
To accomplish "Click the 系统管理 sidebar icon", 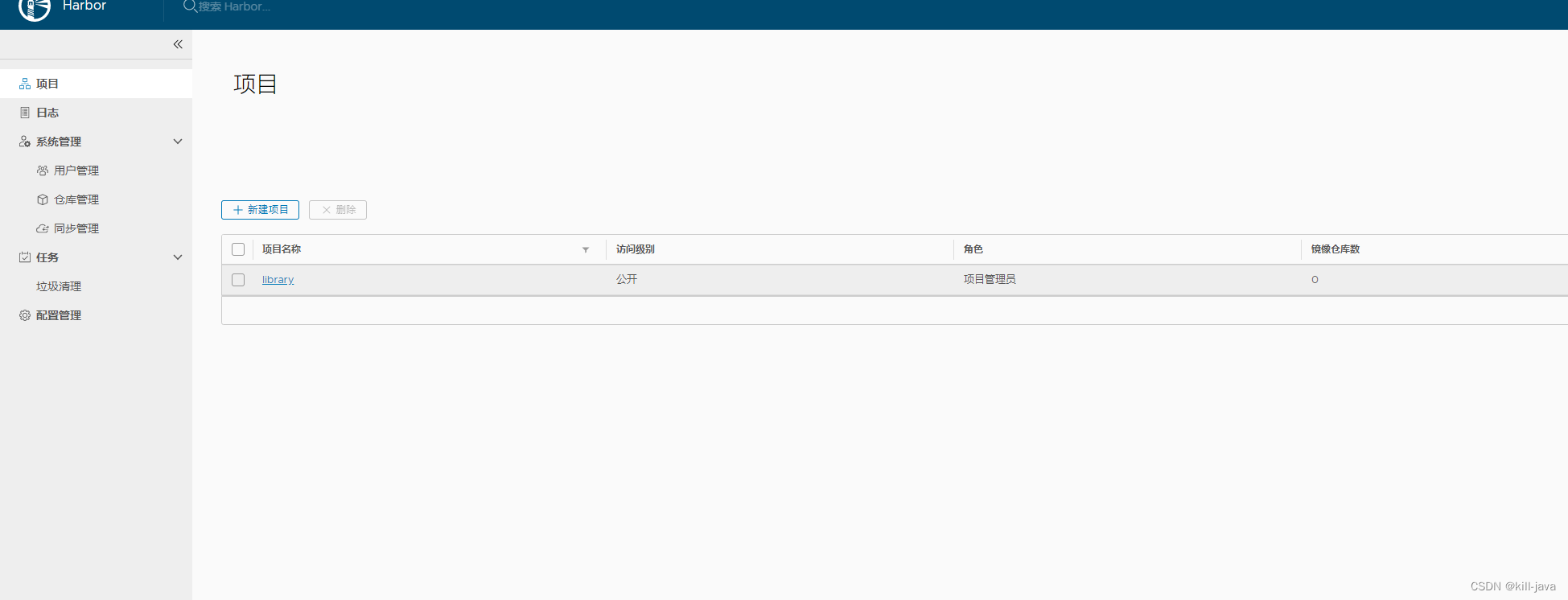I will point(25,142).
